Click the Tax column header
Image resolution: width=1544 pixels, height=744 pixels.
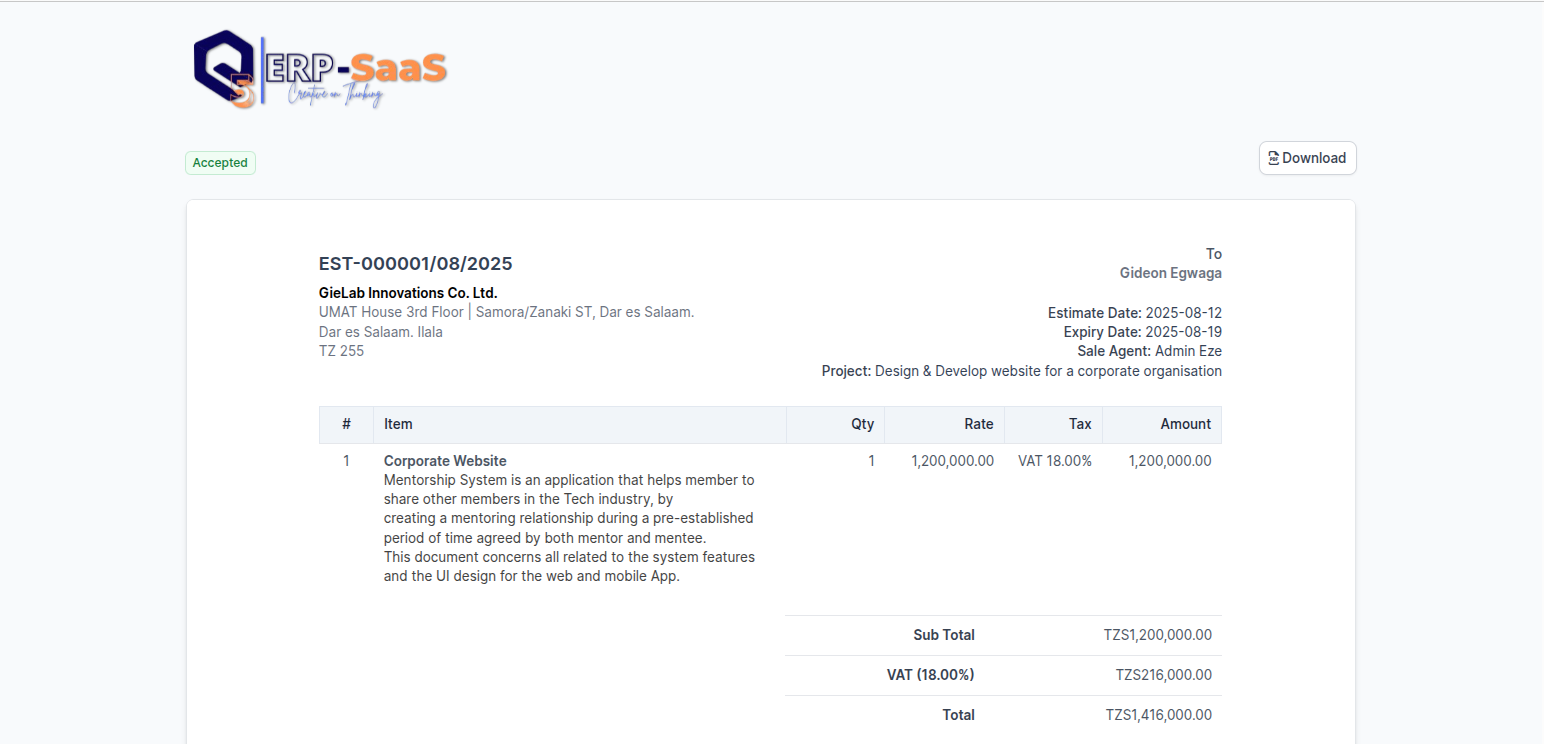1080,424
